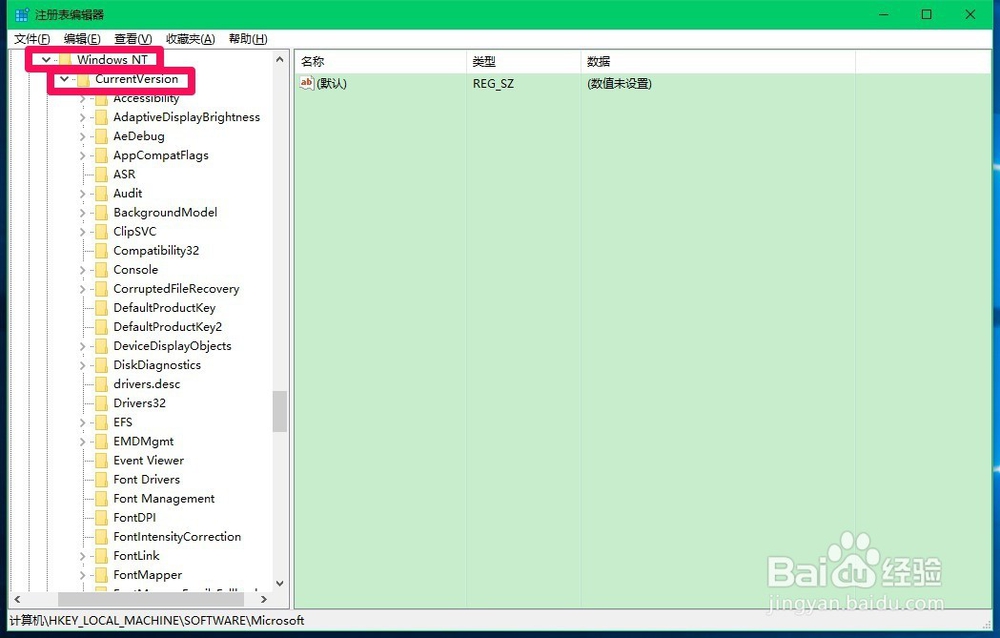
Task: Select the REG_SZ type cell
Action: [x=493, y=84]
